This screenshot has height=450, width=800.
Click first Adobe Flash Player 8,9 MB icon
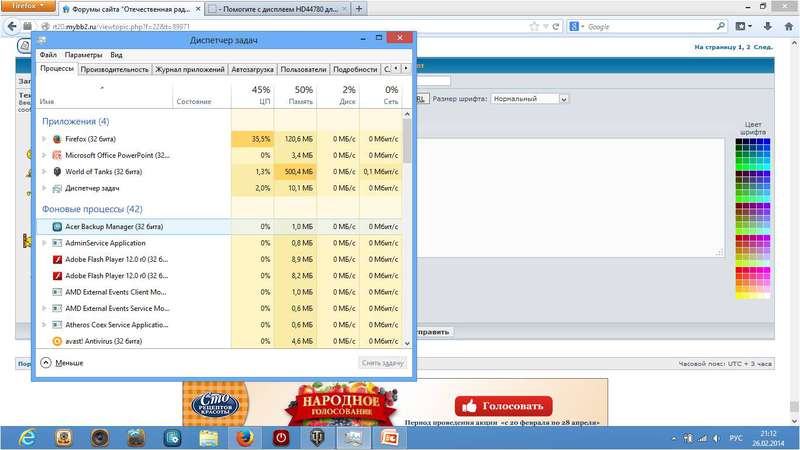(x=57, y=259)
